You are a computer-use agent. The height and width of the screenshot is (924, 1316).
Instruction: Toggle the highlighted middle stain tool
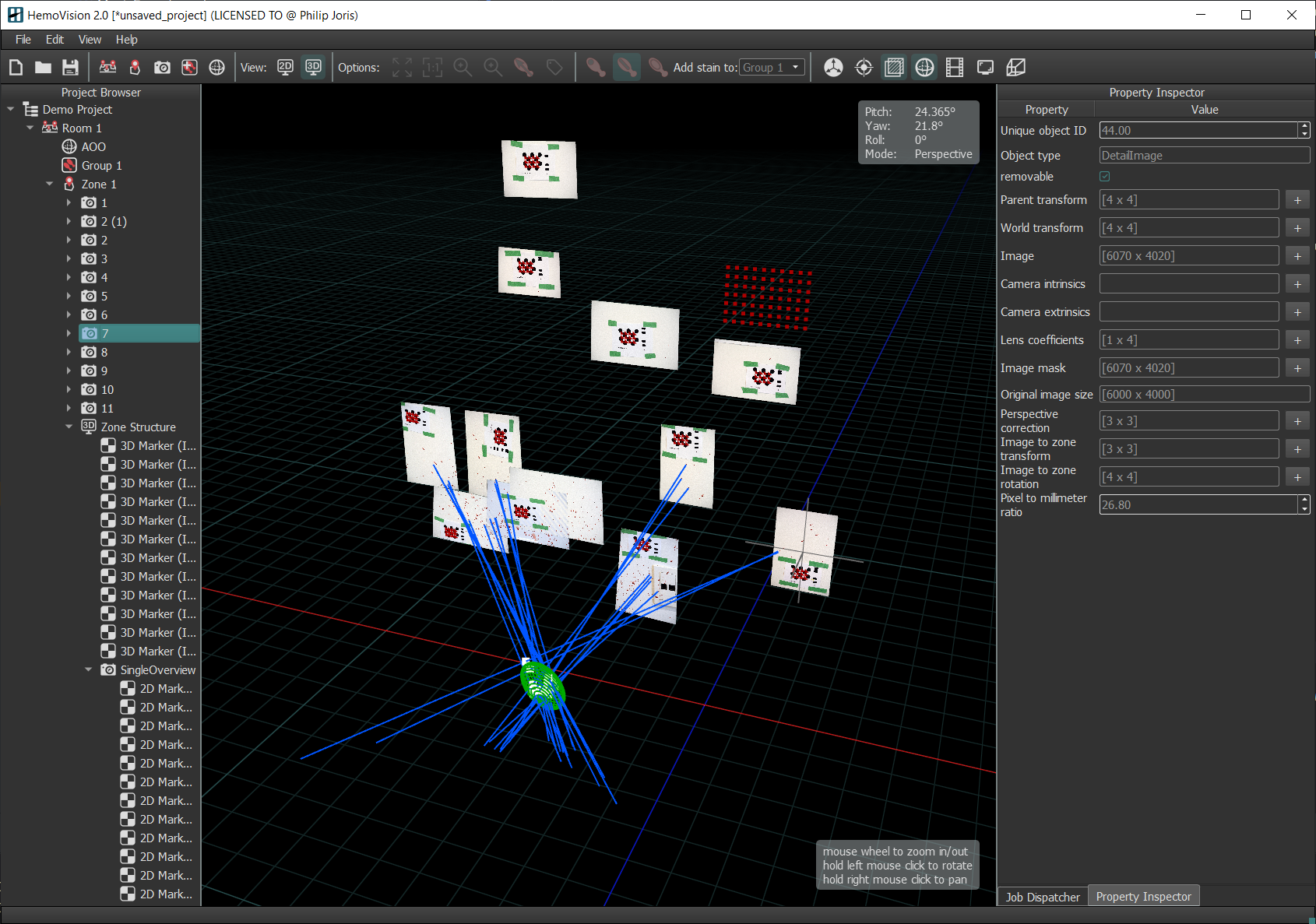(x=626, y=68)
